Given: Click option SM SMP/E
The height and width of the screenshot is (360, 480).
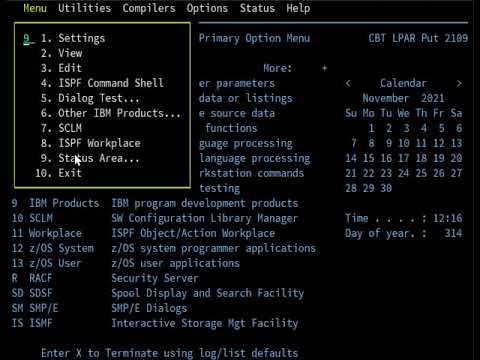Looking at the screenshot, I should coord(35,308).
